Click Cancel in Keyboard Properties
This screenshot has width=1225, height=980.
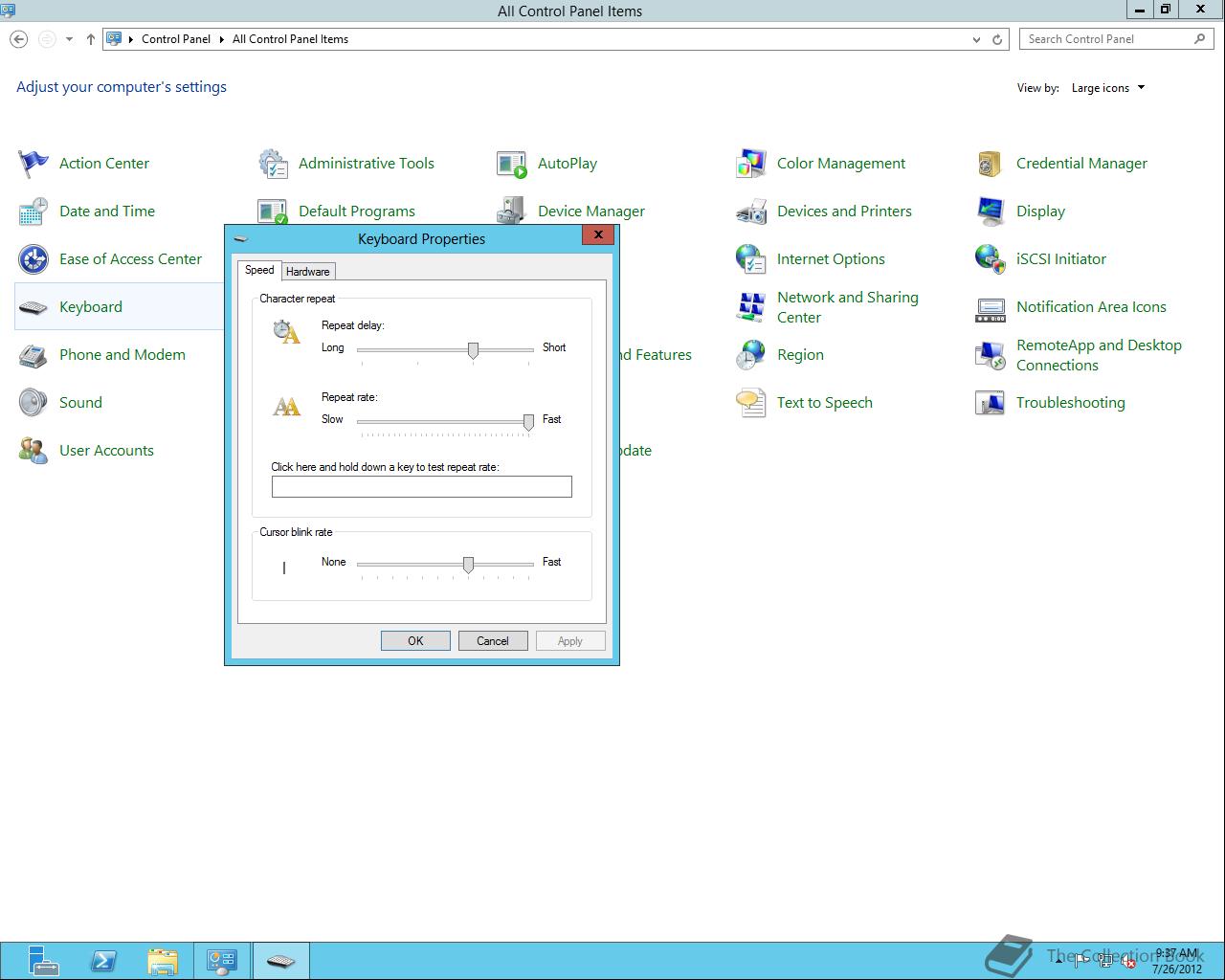(x=493, y=641)
